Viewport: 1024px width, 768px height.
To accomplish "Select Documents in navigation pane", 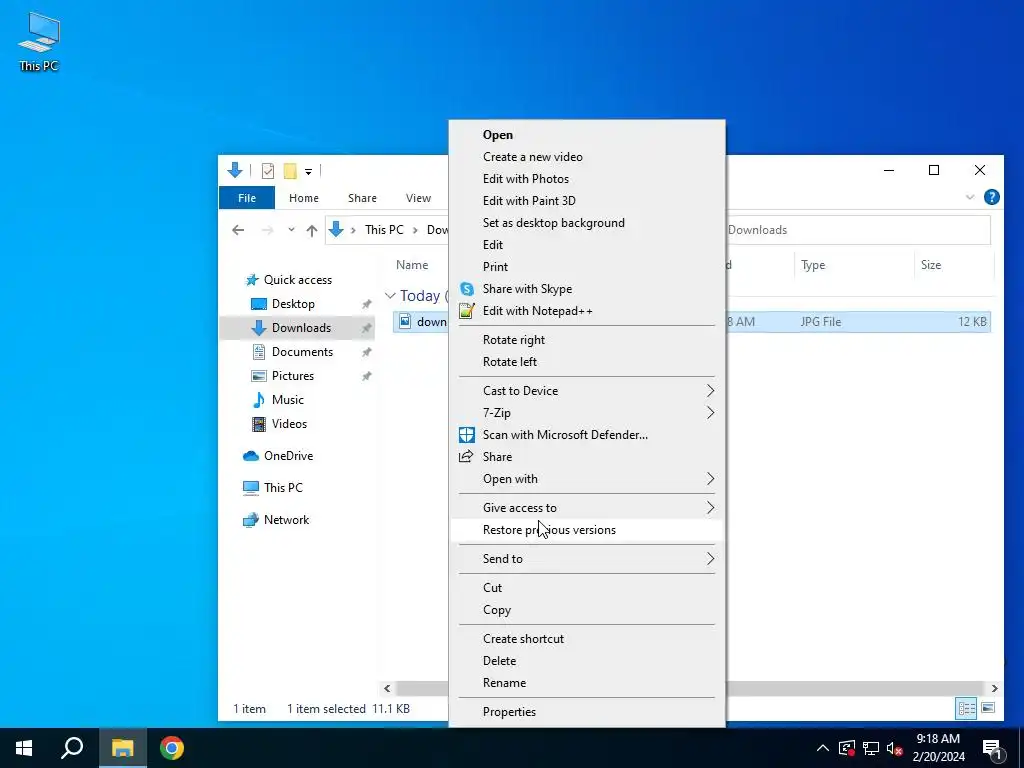I will coord(302,352).
